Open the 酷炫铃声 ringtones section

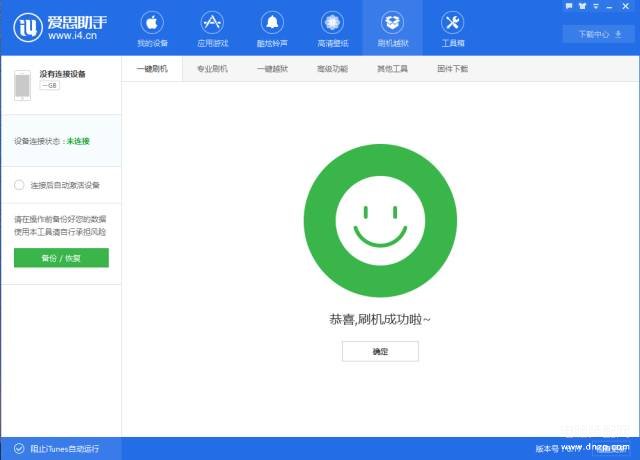(272, 29)
